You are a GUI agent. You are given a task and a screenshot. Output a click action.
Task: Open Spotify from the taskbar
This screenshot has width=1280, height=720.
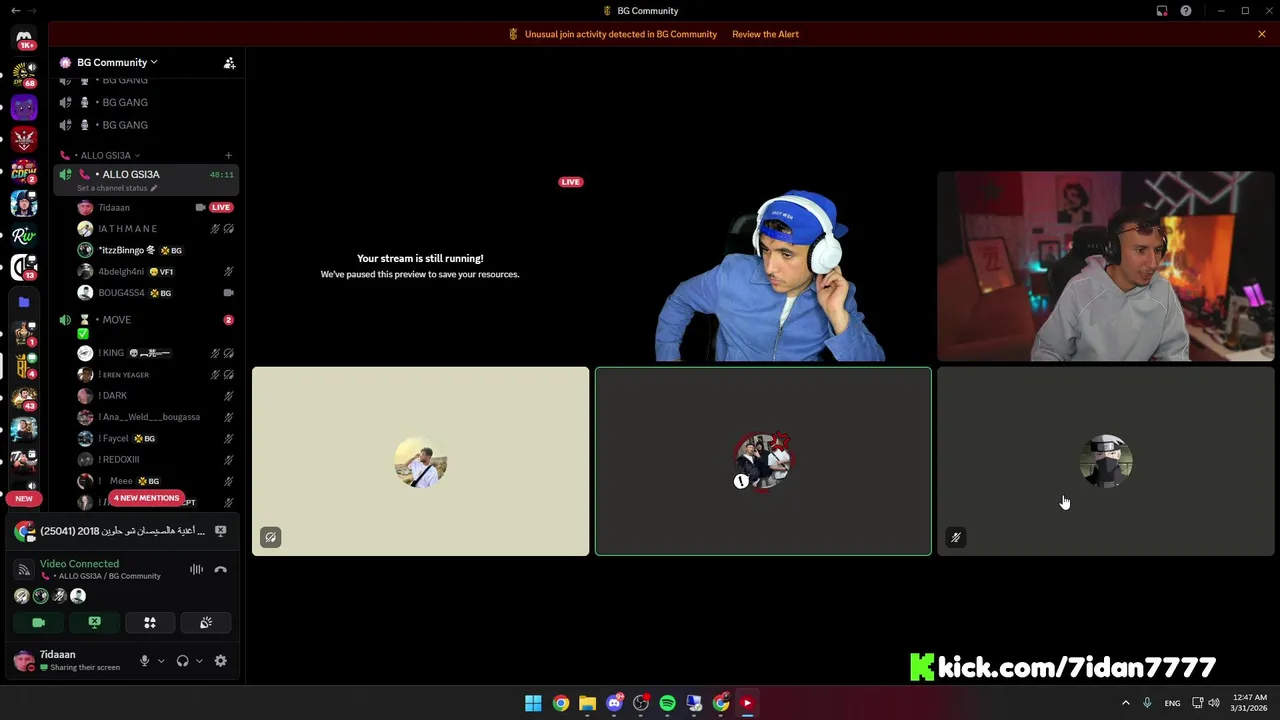[x=667, y=703]
